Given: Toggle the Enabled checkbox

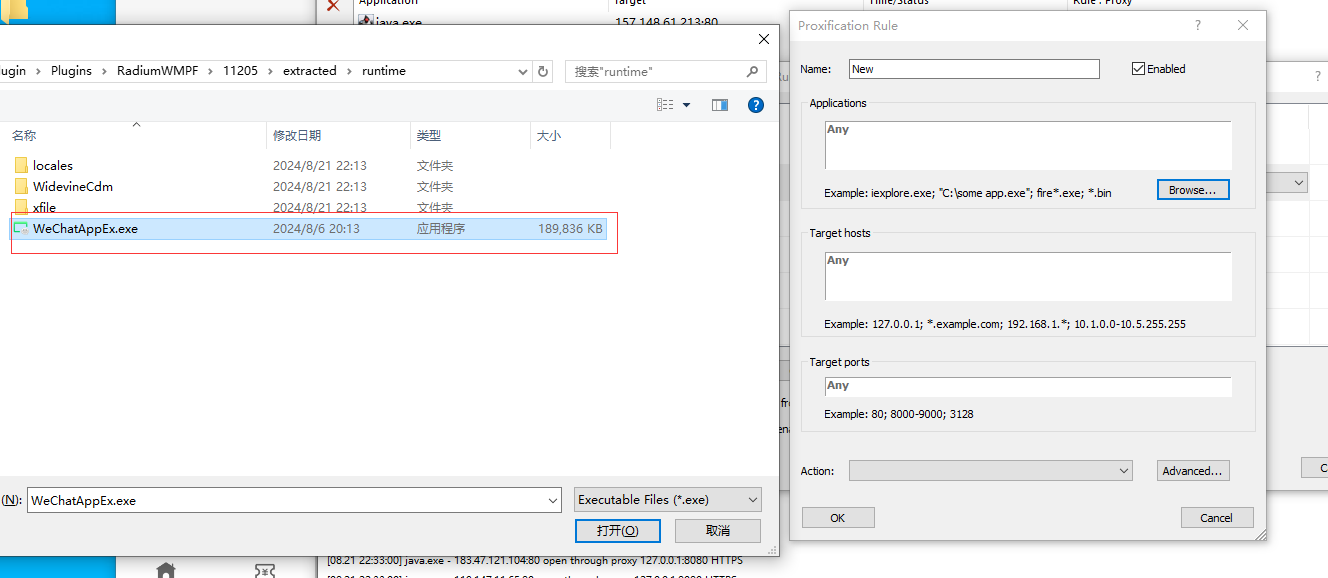Looking at the screenshot, I should point(1138,69).
